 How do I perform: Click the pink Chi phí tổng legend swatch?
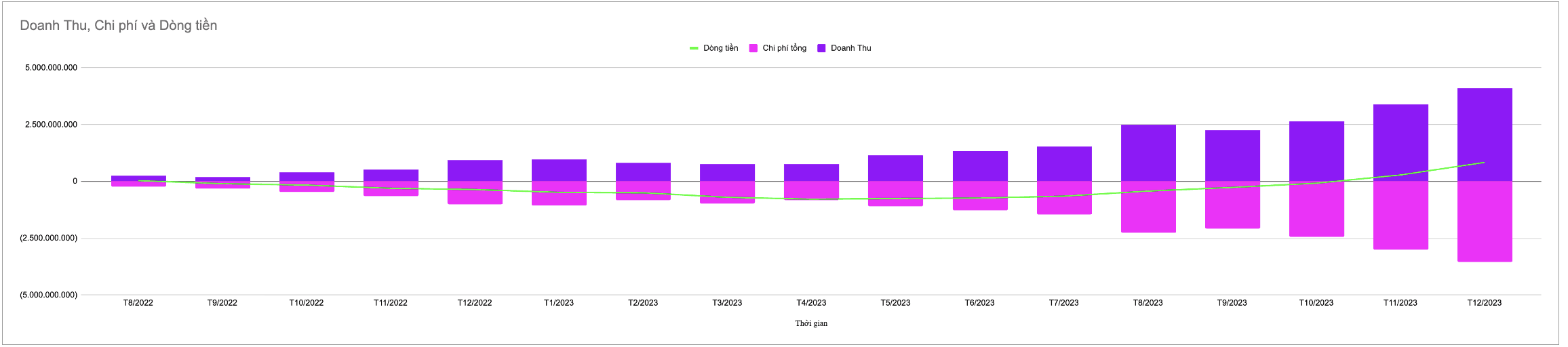753,48
